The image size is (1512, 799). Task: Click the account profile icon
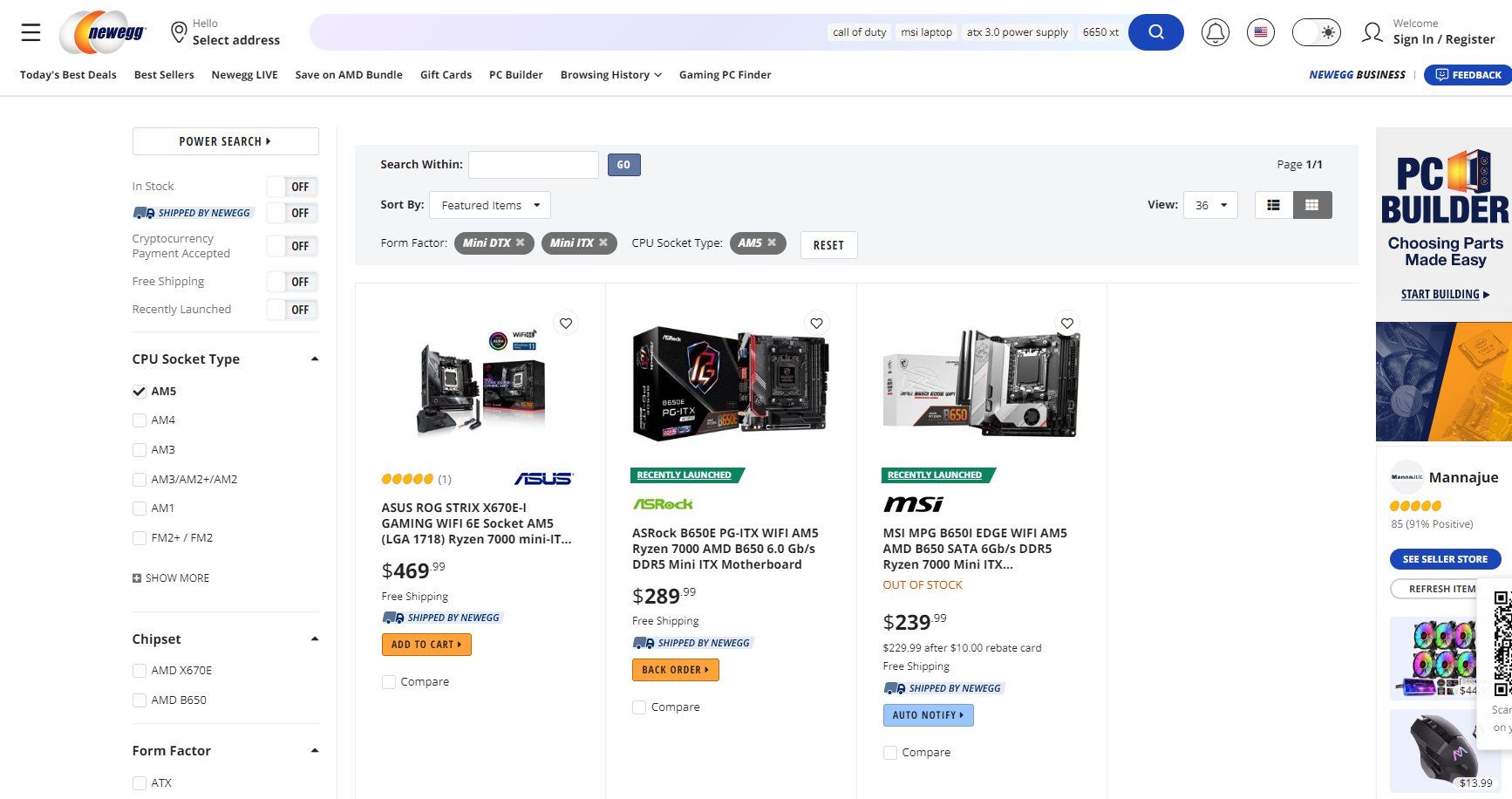1372,32
